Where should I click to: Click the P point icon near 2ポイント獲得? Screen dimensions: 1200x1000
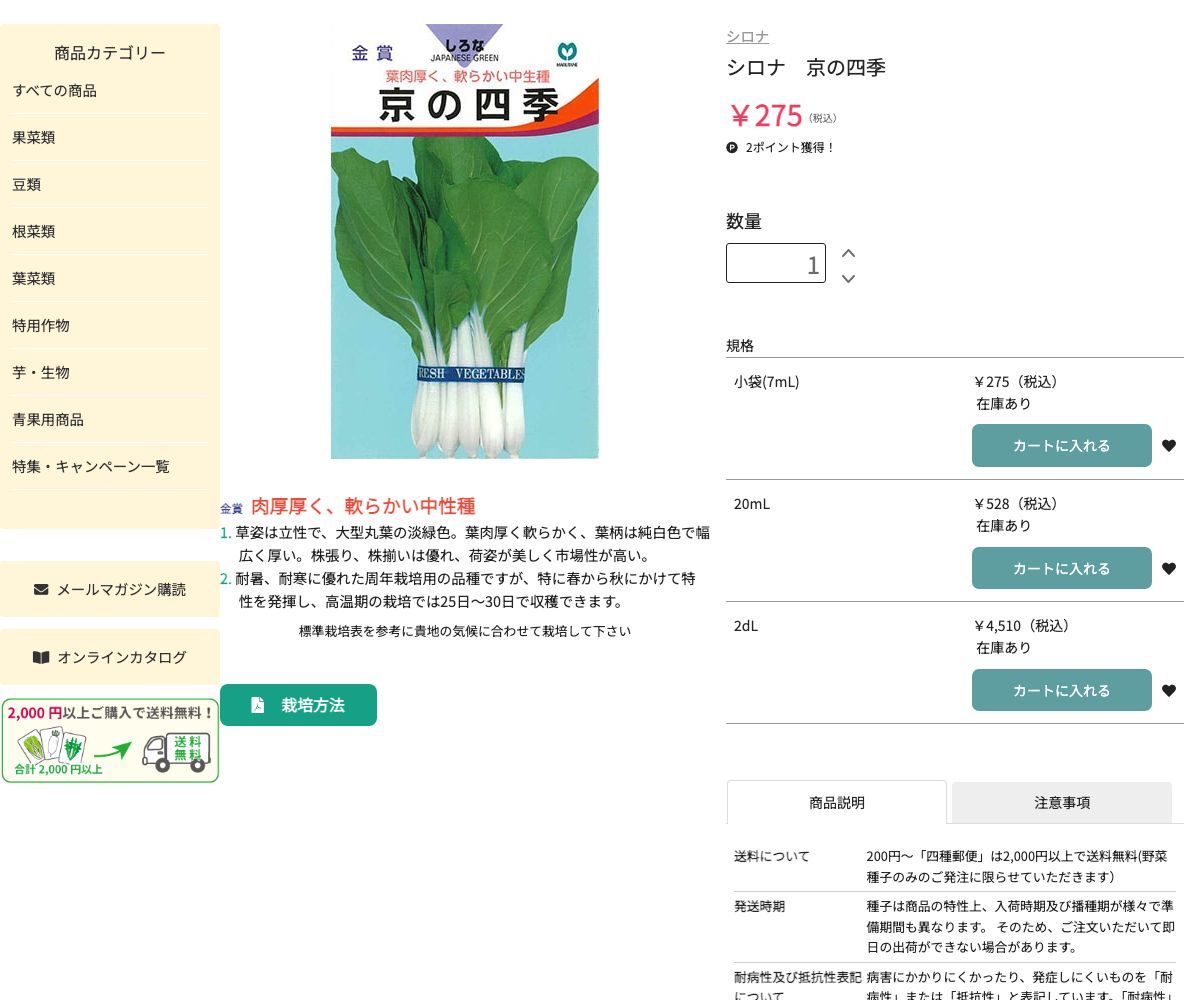pyautogui.click(x=731, y=147)
